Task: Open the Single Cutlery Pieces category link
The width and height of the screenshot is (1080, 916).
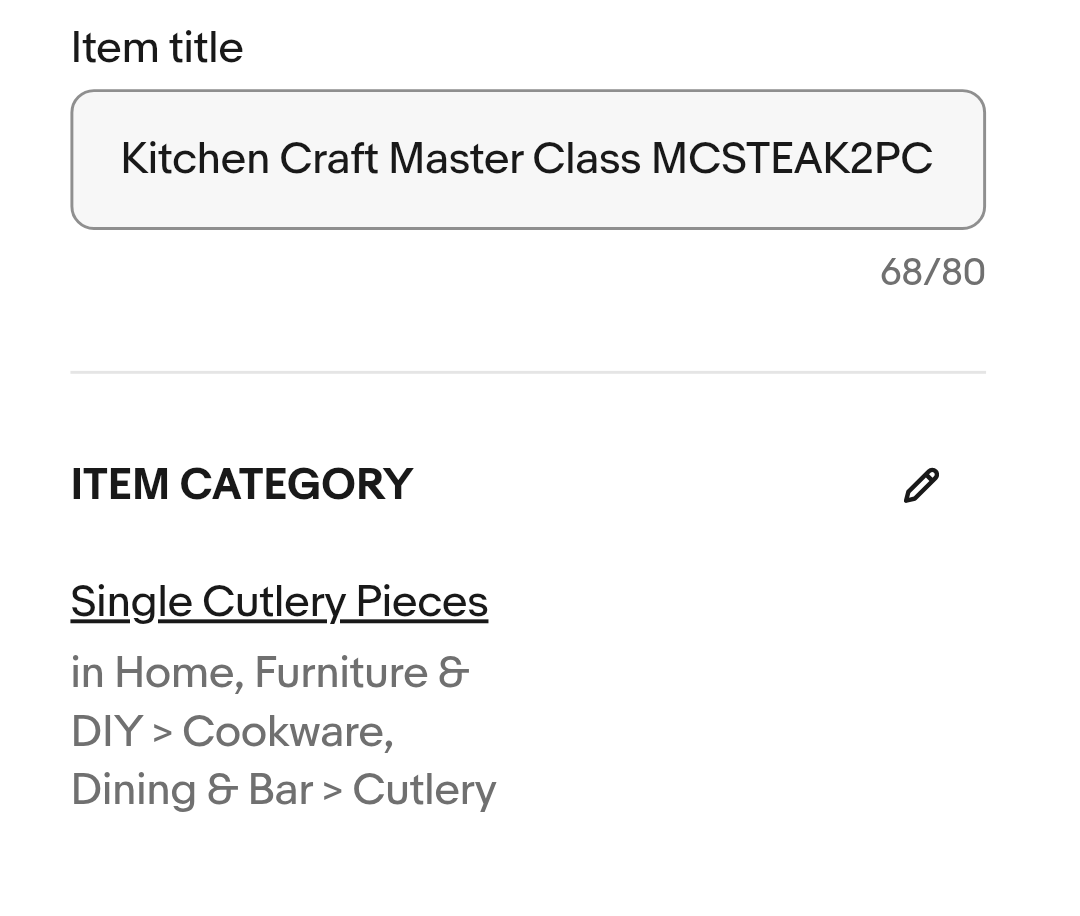Action: (279, 602)
